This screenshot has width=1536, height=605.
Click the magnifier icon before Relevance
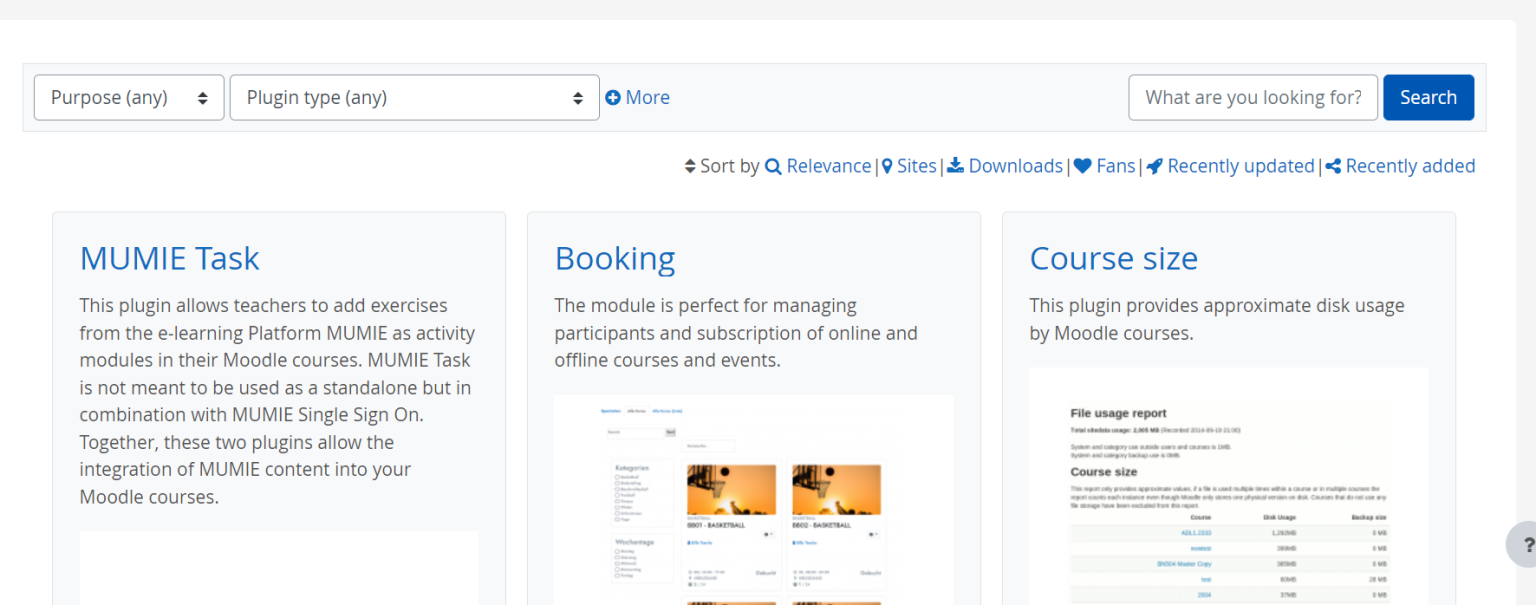[x=773, y=166]
